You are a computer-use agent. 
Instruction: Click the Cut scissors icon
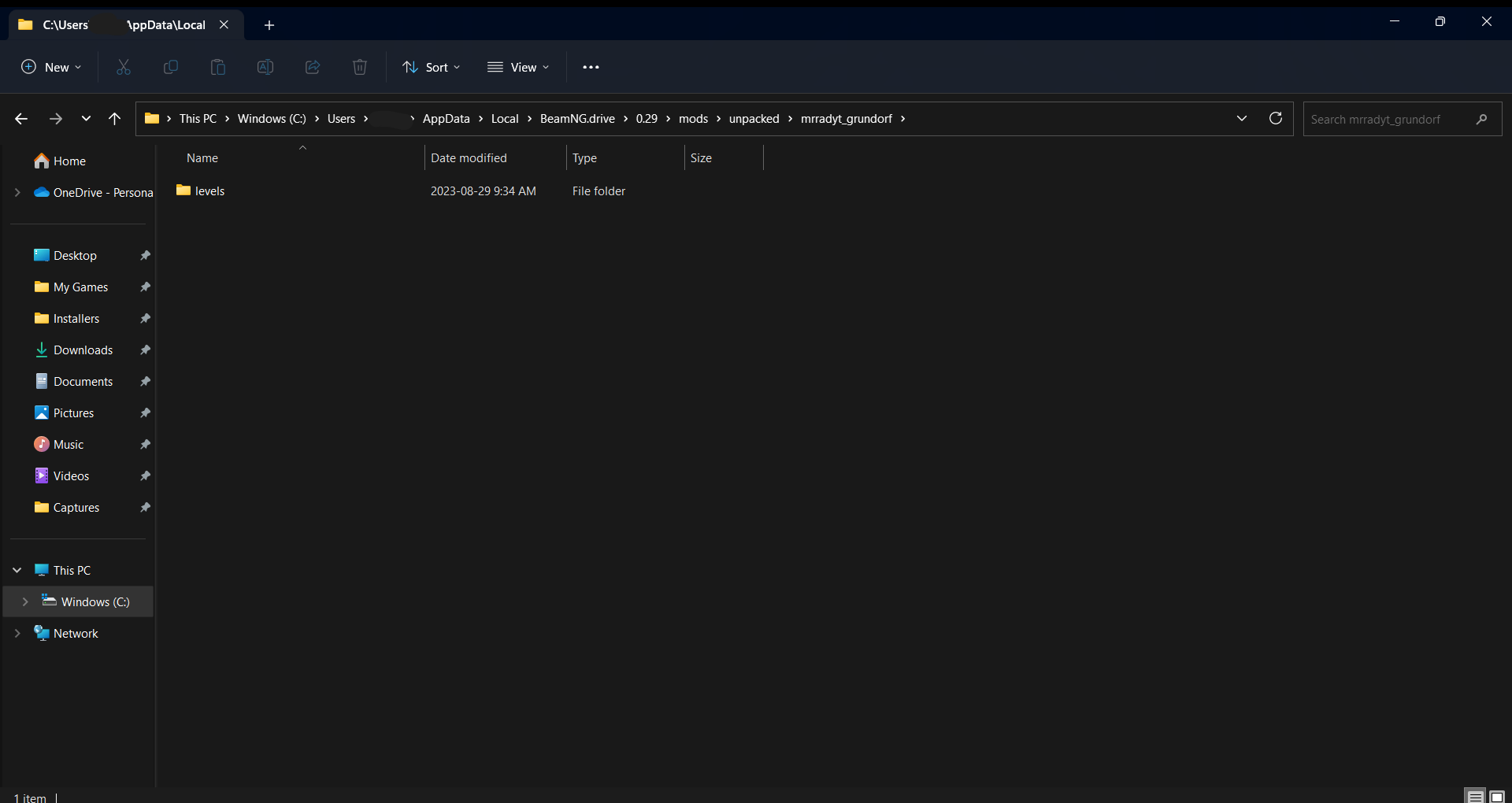coord(124,67)
